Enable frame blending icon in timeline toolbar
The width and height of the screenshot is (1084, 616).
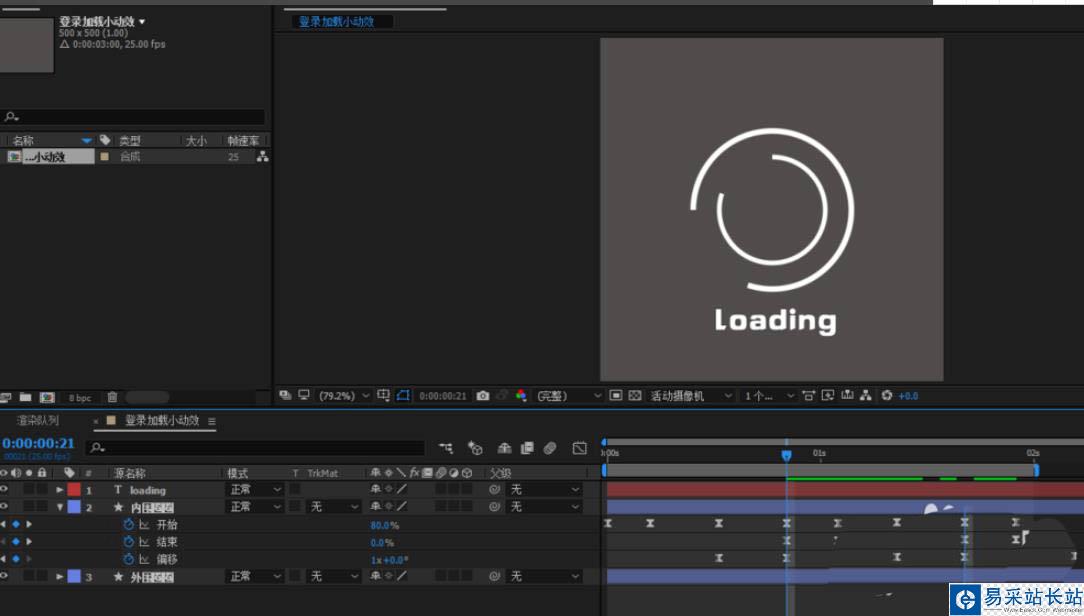click(527, 448)
